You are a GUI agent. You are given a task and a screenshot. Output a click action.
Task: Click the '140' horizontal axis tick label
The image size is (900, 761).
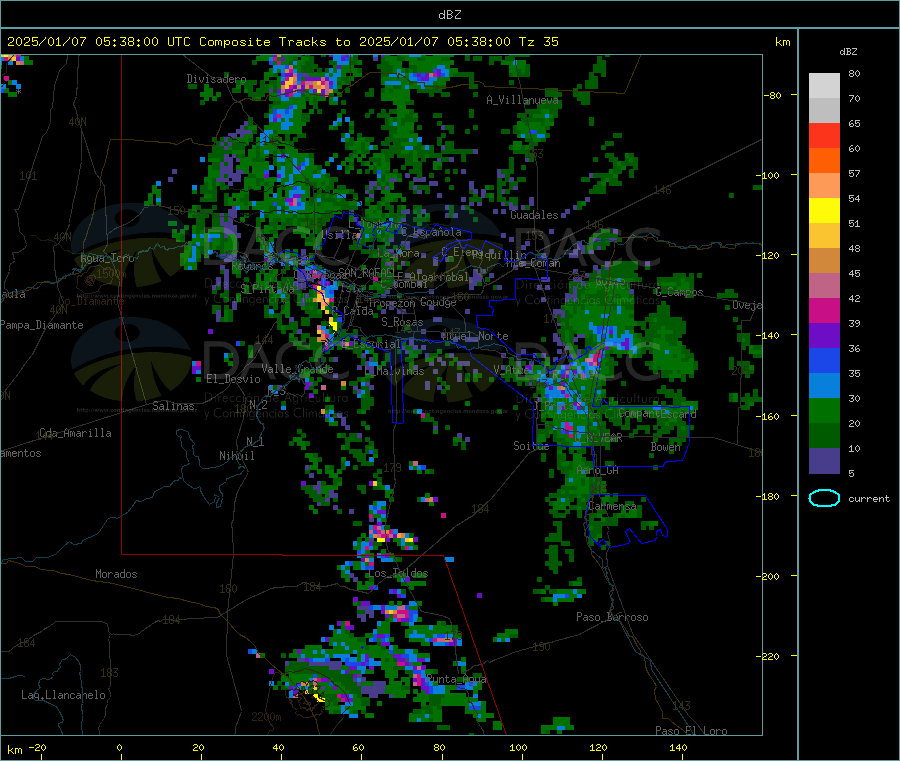click(678, 748)
